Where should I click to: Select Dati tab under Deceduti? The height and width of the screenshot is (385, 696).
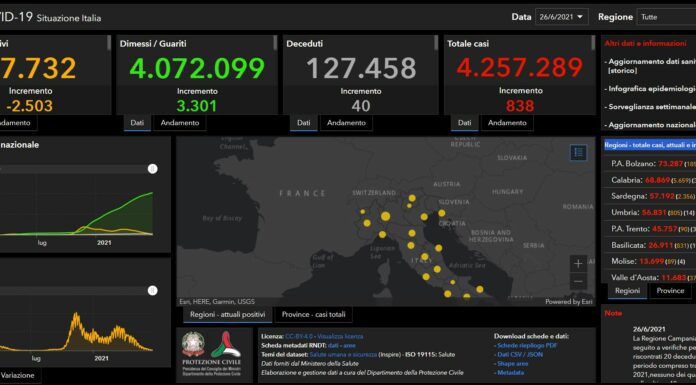point(304,123)
